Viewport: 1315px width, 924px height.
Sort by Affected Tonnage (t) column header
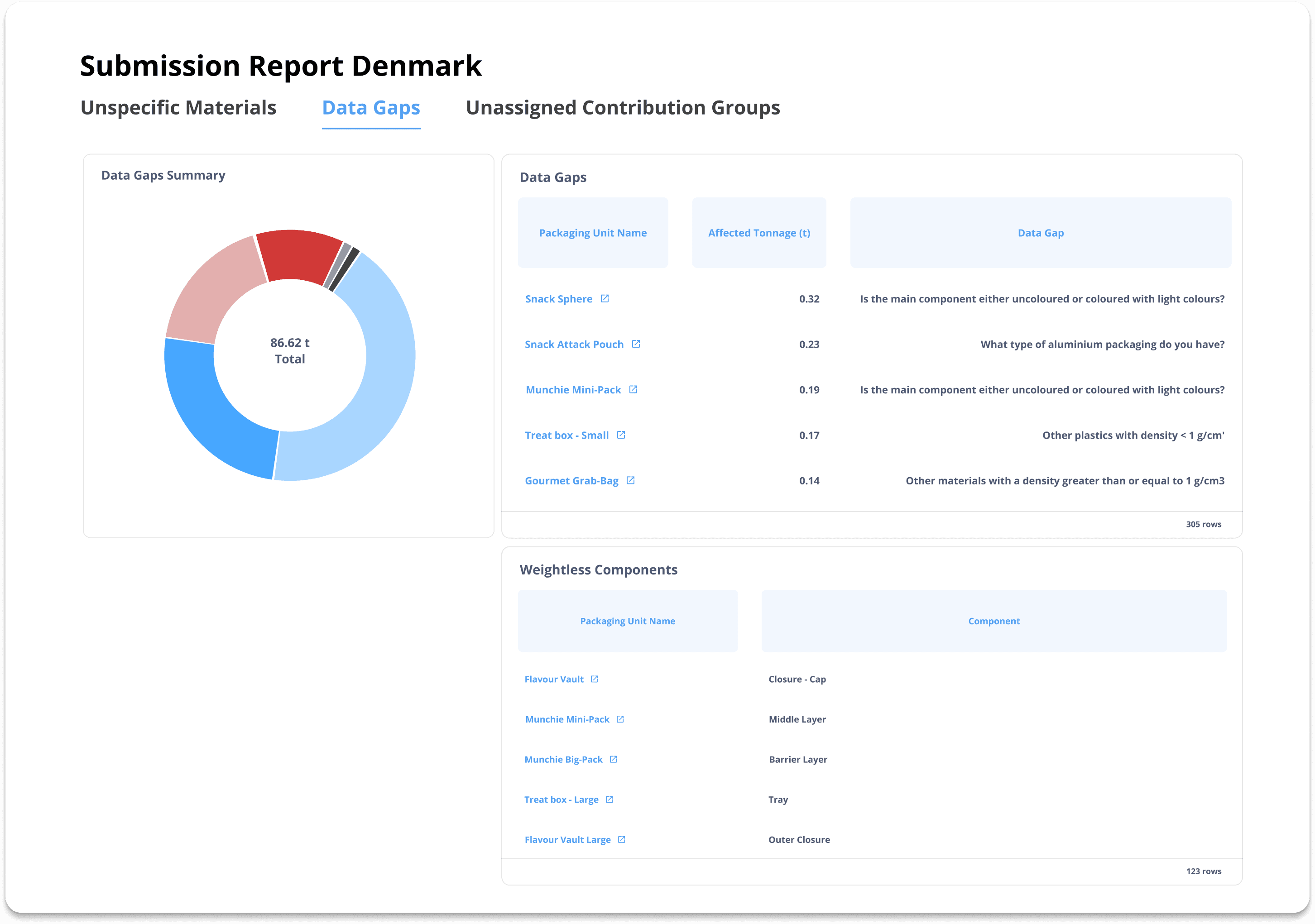(759, 232)
